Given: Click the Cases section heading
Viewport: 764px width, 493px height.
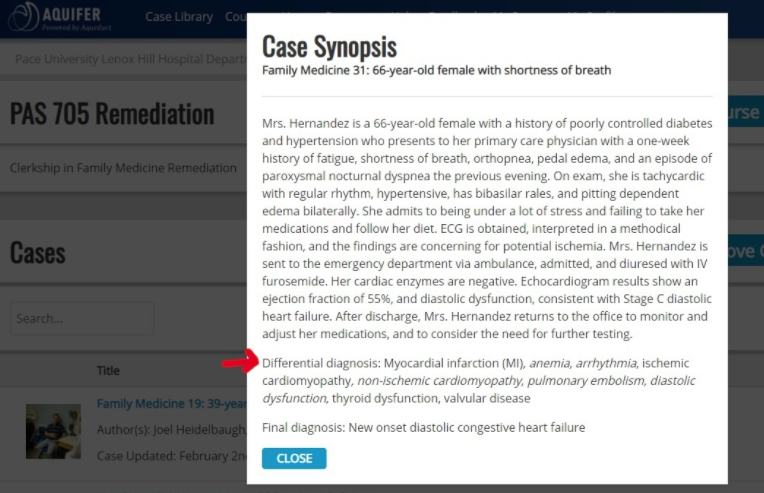Looking at the screenshot, I should [38, 252].
